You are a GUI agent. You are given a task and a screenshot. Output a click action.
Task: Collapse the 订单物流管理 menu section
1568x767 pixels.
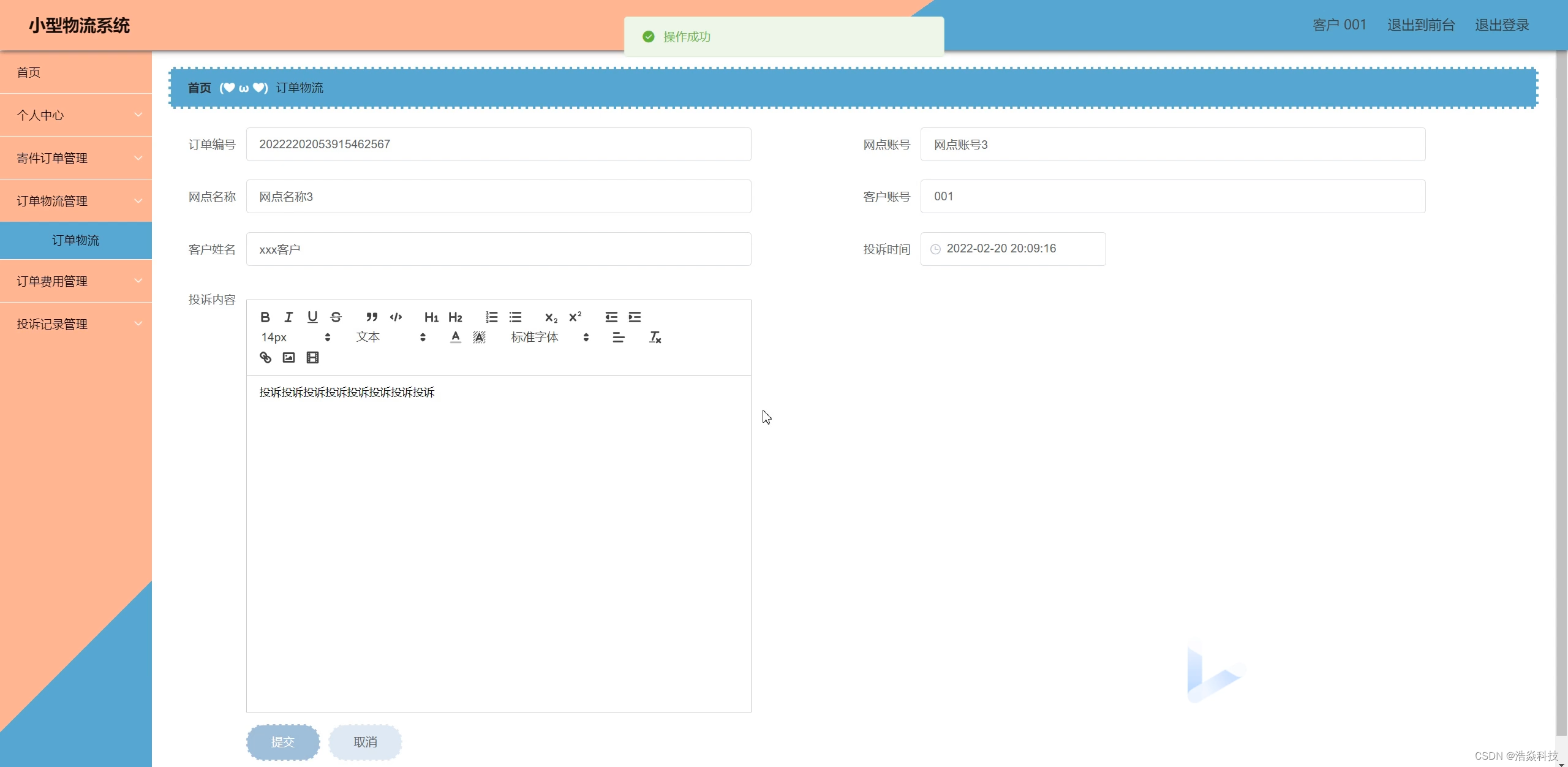point(76,200)
